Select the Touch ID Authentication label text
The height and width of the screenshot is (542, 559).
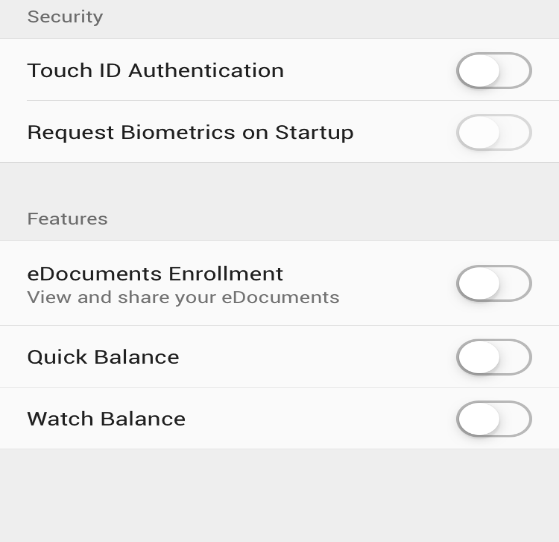point(155,70)
